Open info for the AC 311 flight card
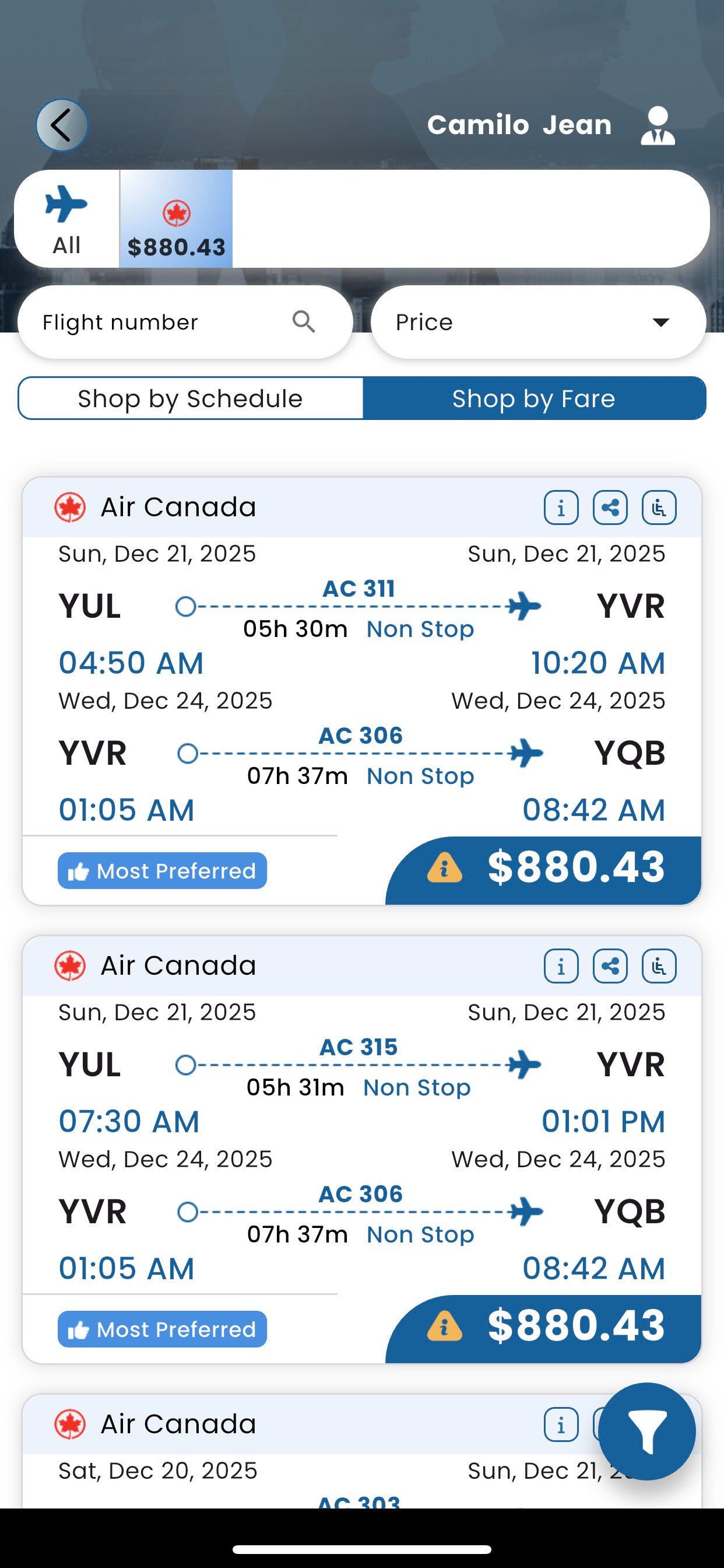The width and height of the screenshot is (724, 1568). point(561,507)
